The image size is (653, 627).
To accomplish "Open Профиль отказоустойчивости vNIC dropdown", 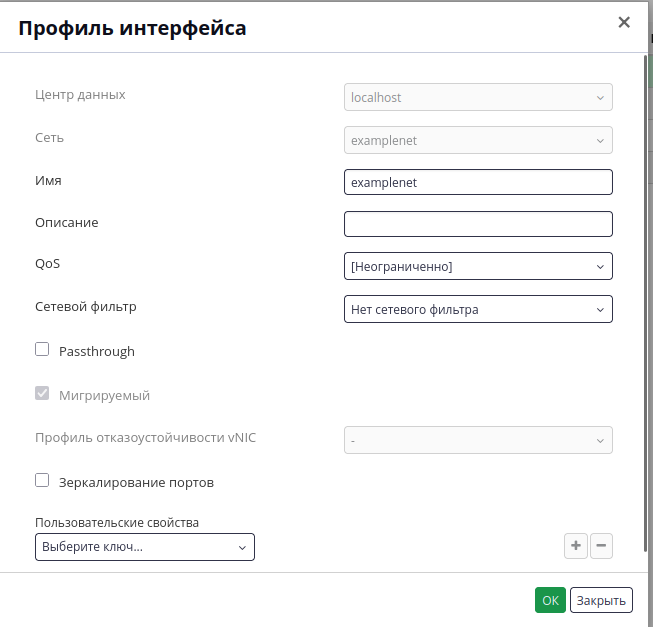I will click(x=478, y=440).
